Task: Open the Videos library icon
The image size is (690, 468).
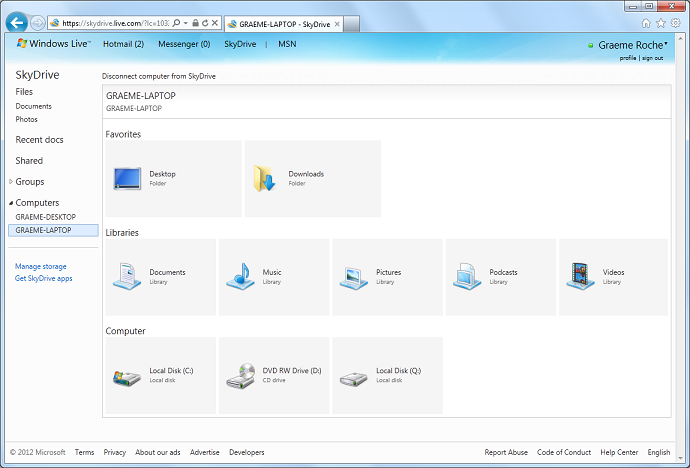Action: 581,276
